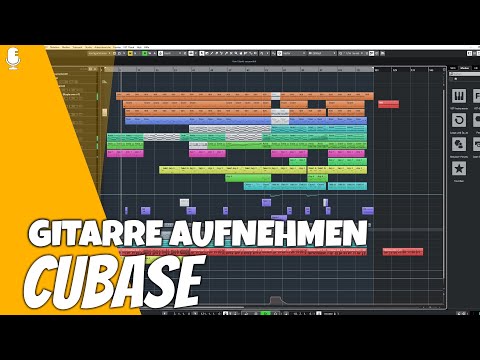Open the Presets tile in the media rack
The height and width of the screenshot is (360, 480).
coord(459,144)
